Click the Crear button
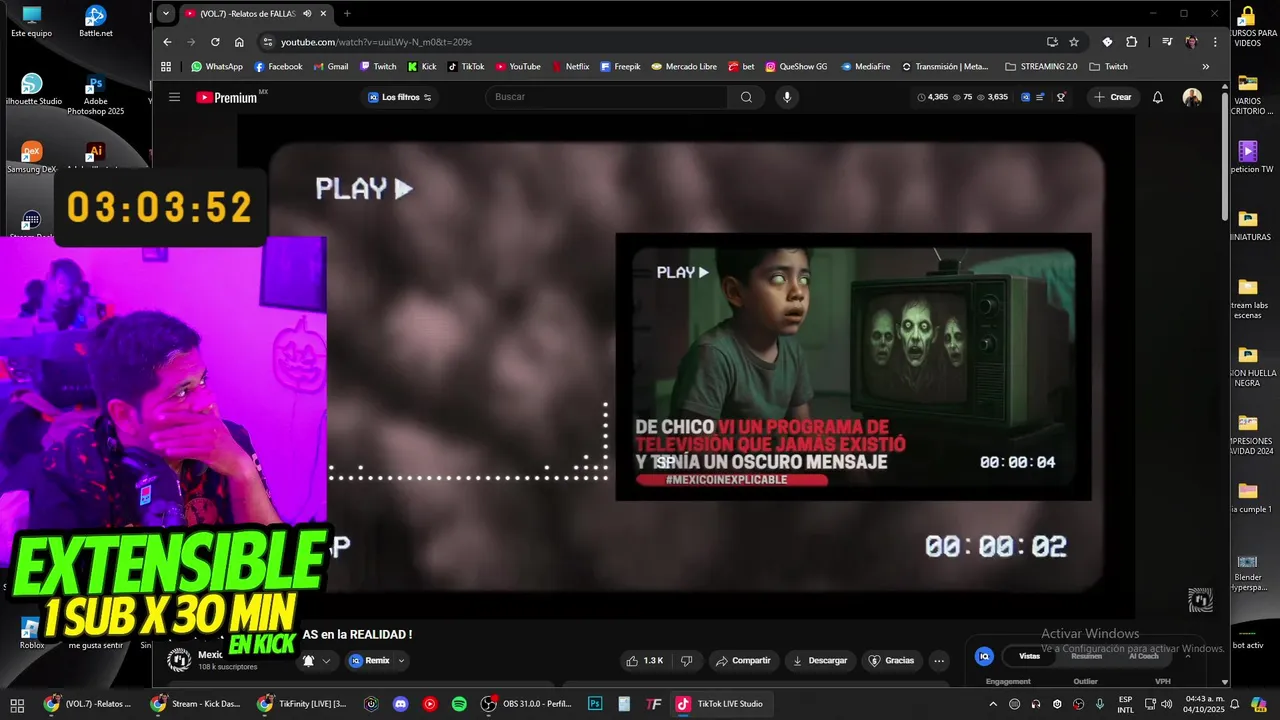 coord(1113,97)
